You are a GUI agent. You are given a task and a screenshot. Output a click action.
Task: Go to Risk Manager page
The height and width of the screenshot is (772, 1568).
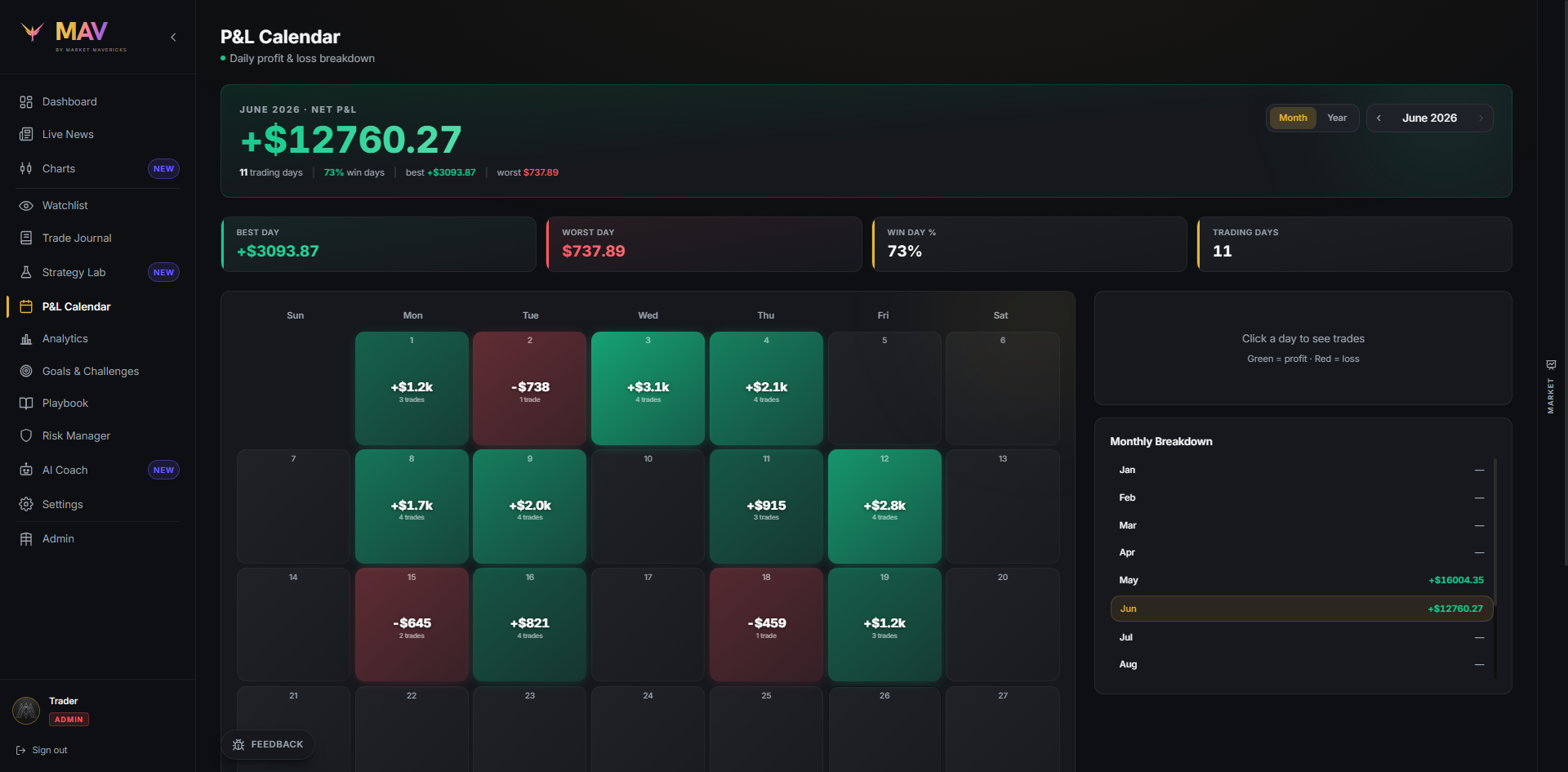pos(97,435)
